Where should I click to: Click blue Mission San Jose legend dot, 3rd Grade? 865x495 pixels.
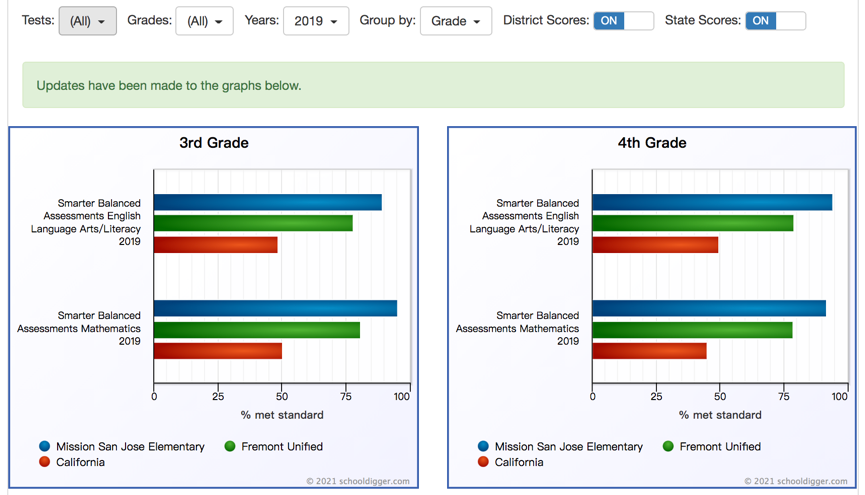click(45, 447)
